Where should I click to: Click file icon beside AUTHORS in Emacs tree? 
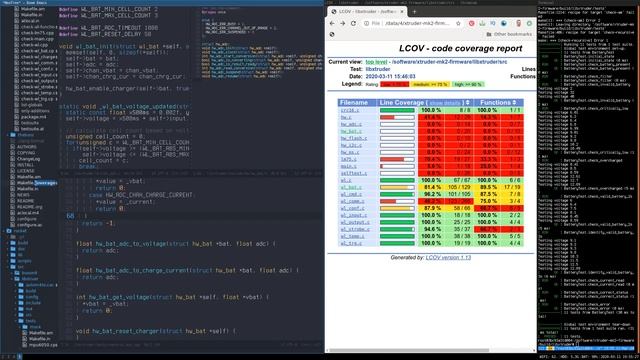click(12, 147)
